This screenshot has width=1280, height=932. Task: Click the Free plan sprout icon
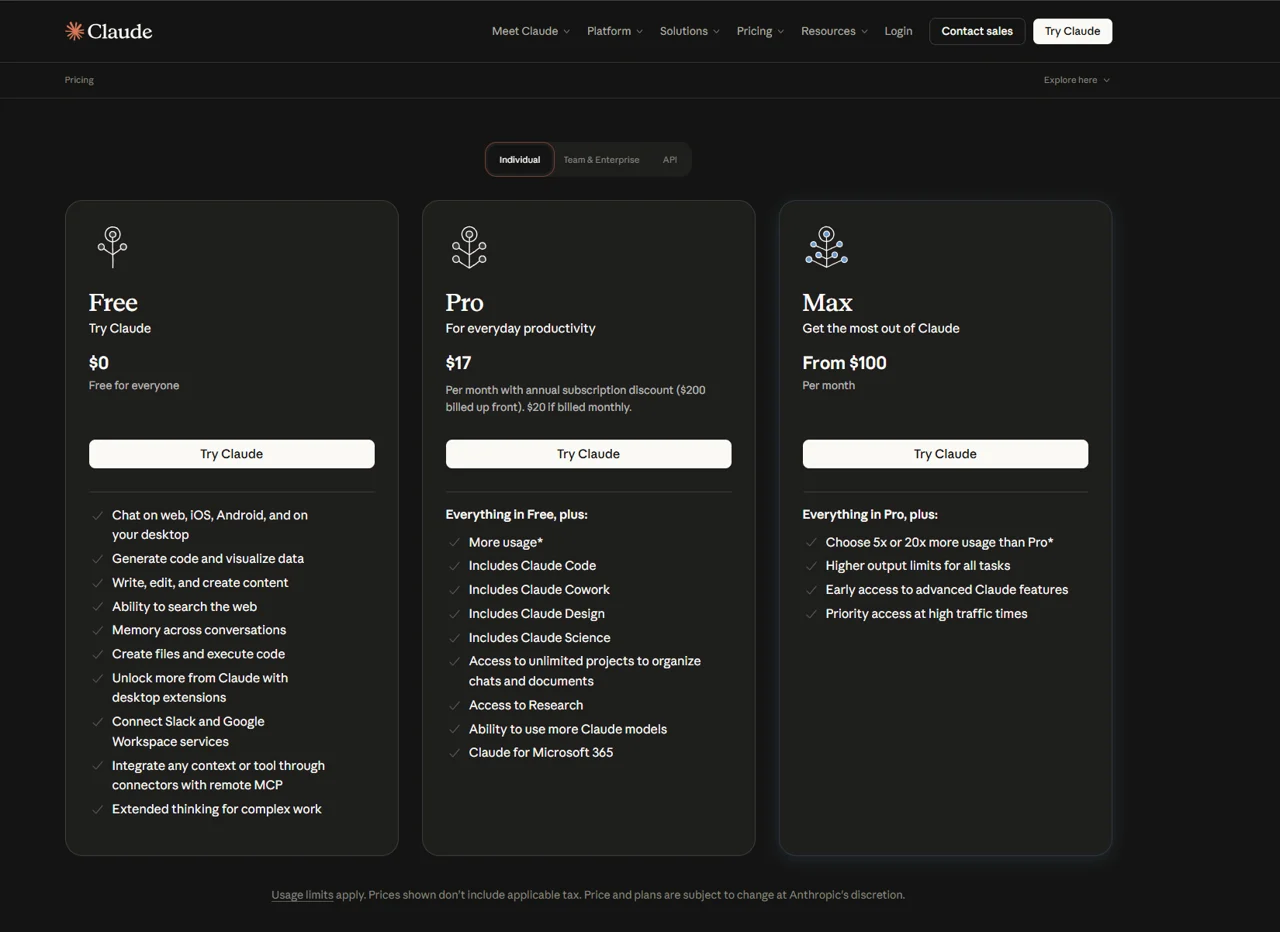tap(112, 246)
